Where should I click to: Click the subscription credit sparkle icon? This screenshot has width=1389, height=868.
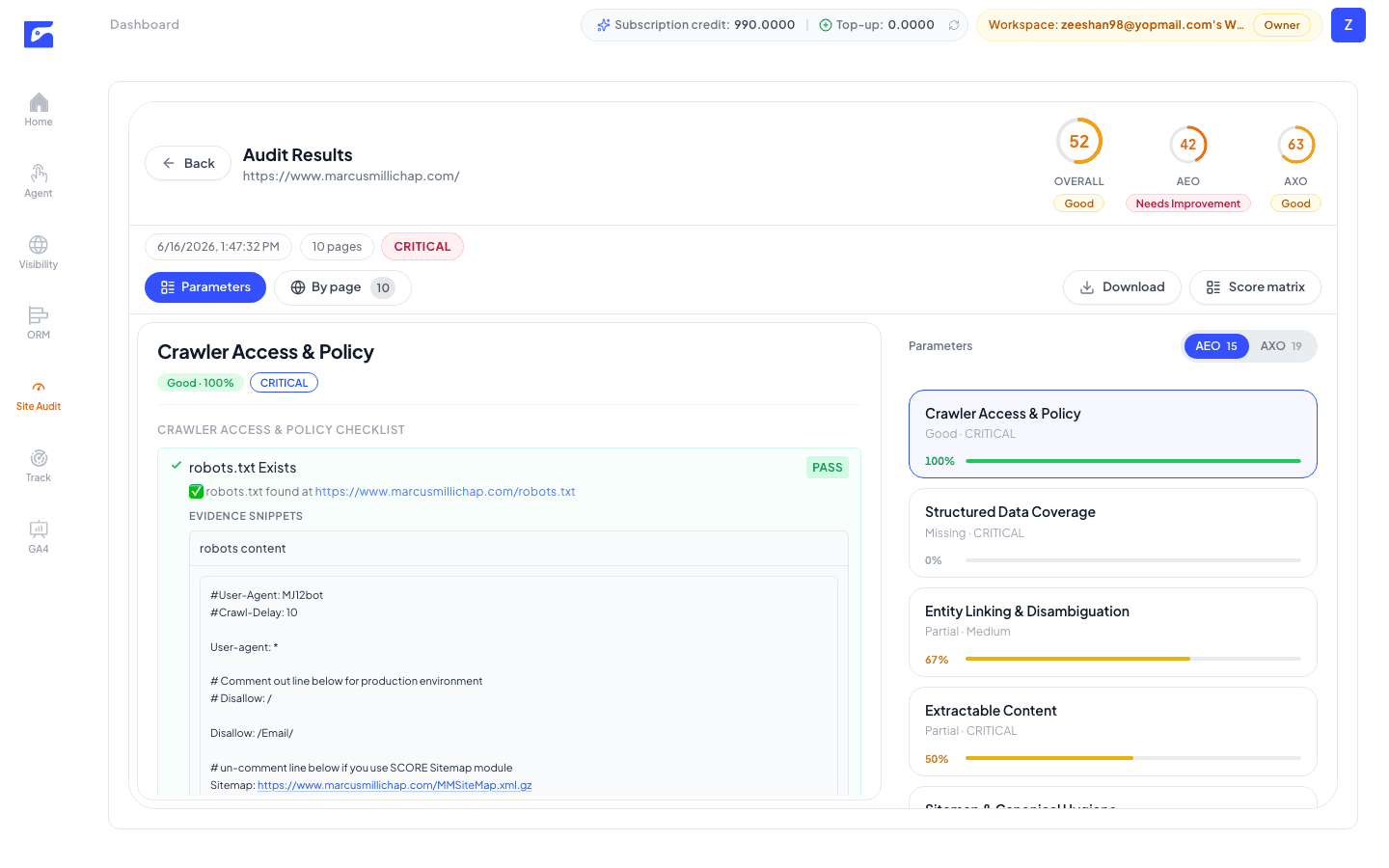pyautogui.click(x=604, y=25)
